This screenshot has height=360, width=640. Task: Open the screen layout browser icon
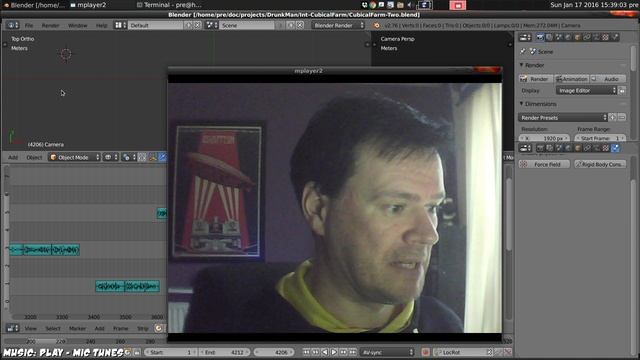[x=120, y=25]
